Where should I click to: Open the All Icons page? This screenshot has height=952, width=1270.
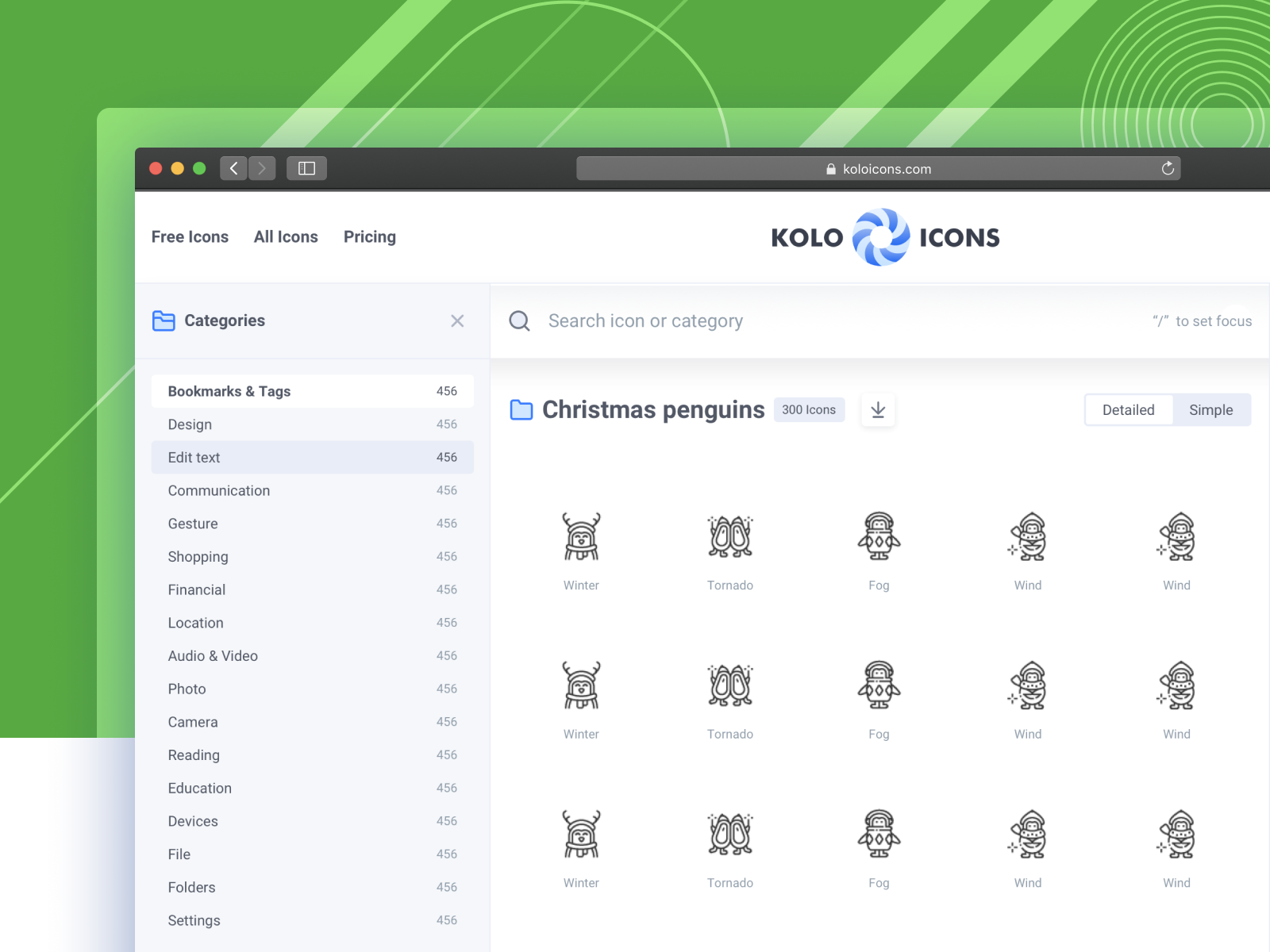pos(286,237)
